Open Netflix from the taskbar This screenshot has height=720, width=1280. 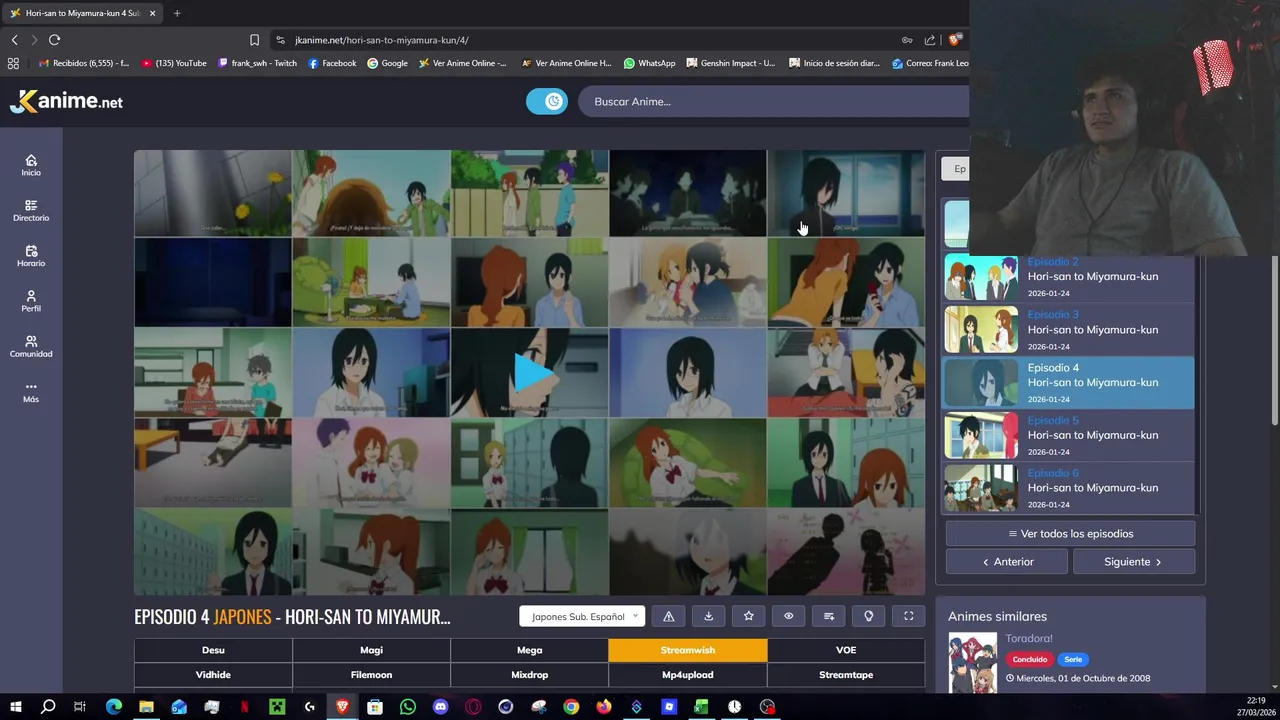(x=244, y=707)
